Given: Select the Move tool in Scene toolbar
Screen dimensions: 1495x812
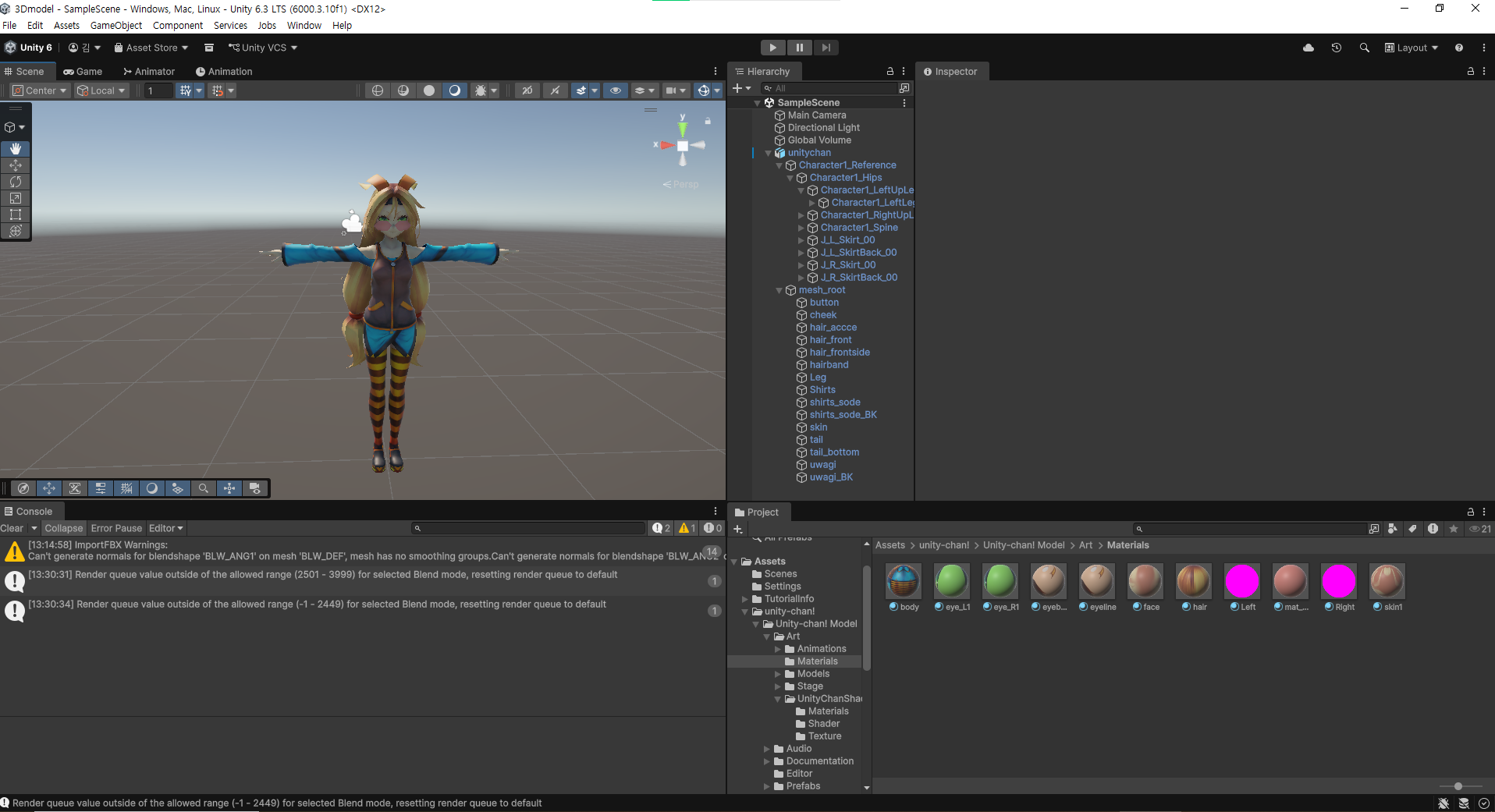Looking at the screenshot, I should tap(16, 165).
